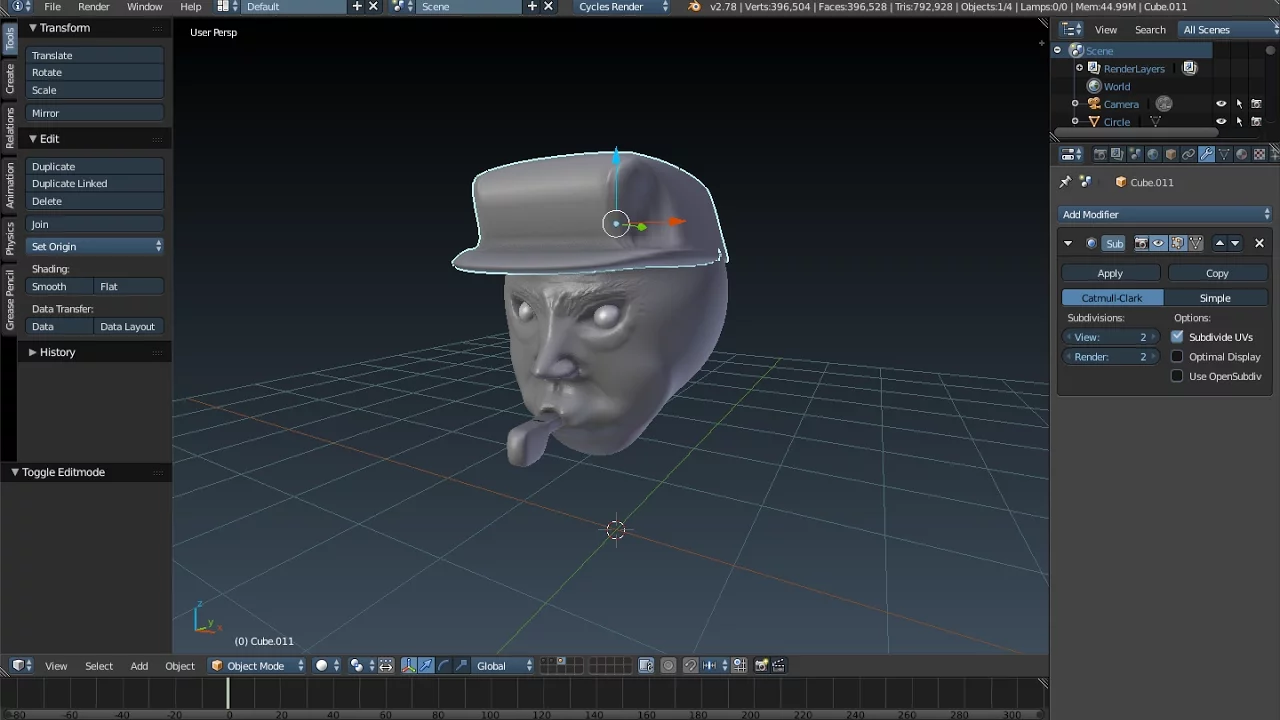Add new screen layout with plus button

click(357, 6)
